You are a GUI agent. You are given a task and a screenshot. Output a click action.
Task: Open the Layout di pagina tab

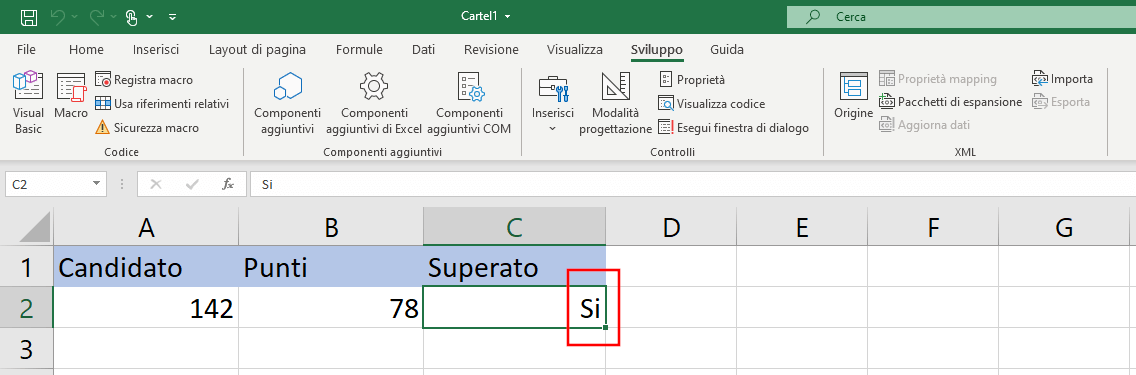pos(257,50)
